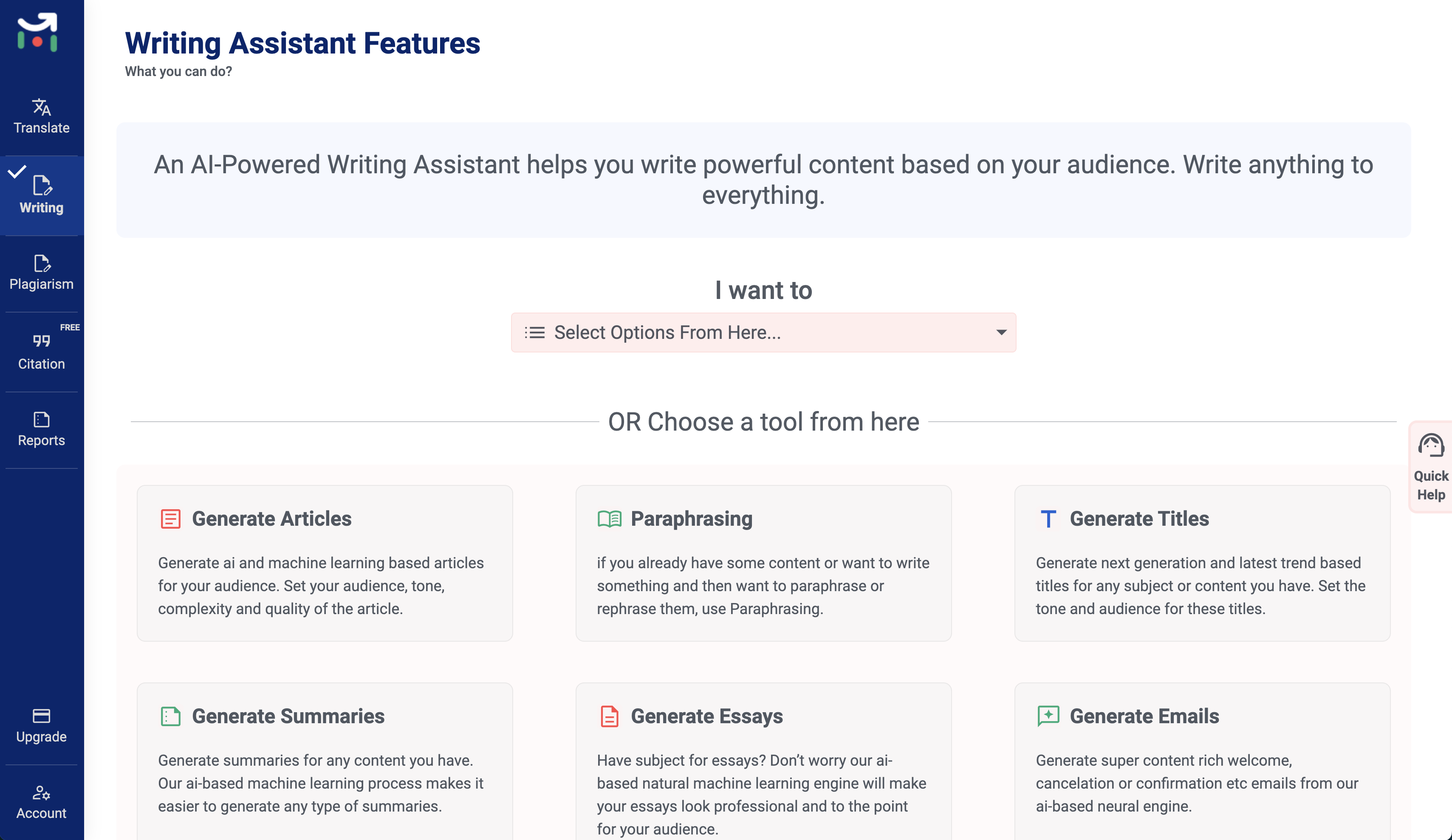Image resolution: width=1452 pixels, height=840 pixels.
Task: Click the Generate Titles card
Action: tap(1202, 563)
